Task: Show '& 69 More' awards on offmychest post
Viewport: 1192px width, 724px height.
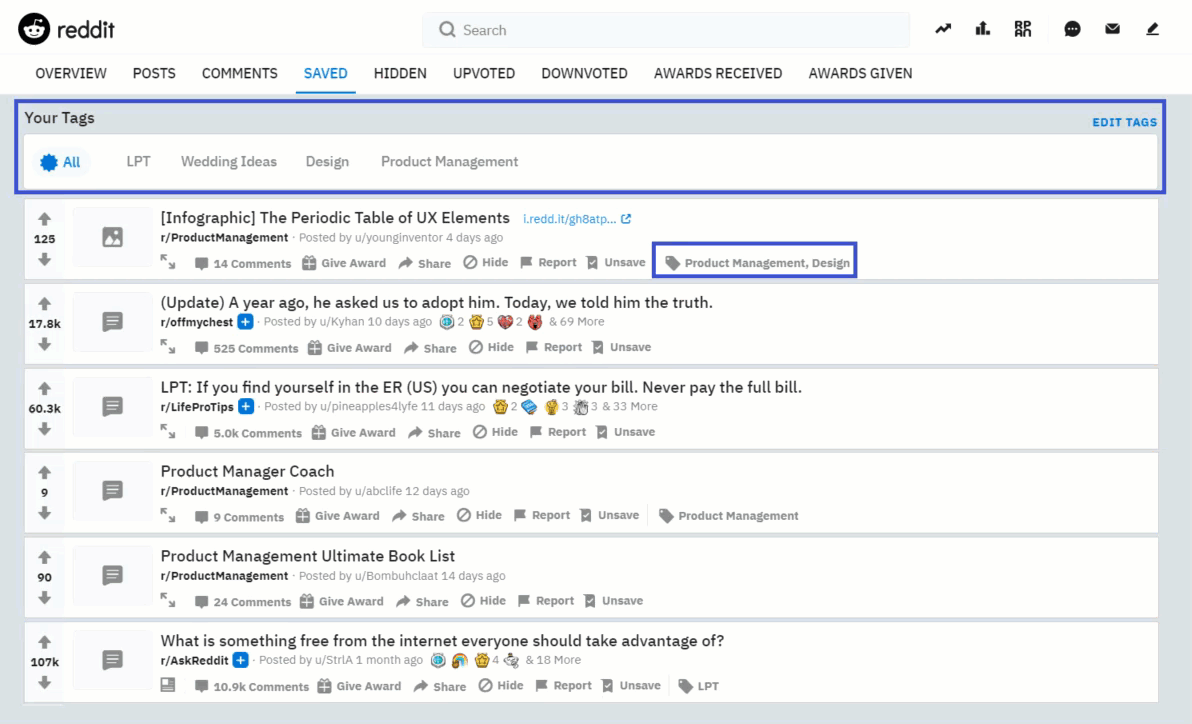Action: click(576, 322)
